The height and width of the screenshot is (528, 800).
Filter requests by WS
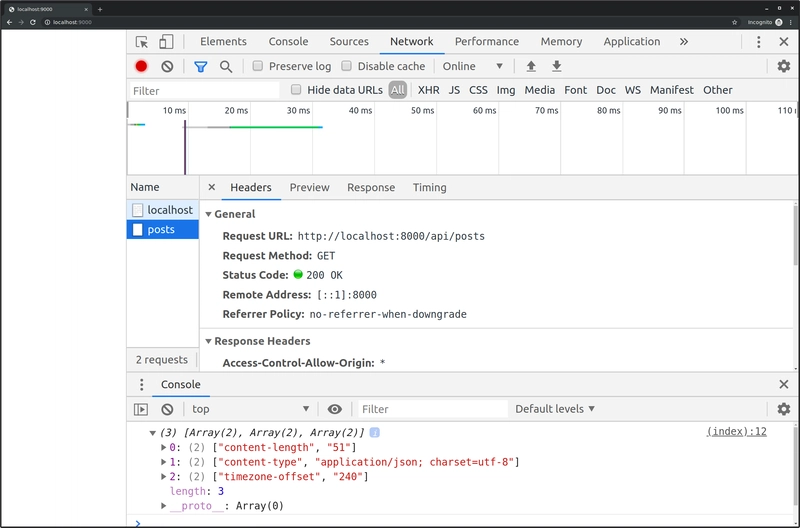[x=633, y=90]
